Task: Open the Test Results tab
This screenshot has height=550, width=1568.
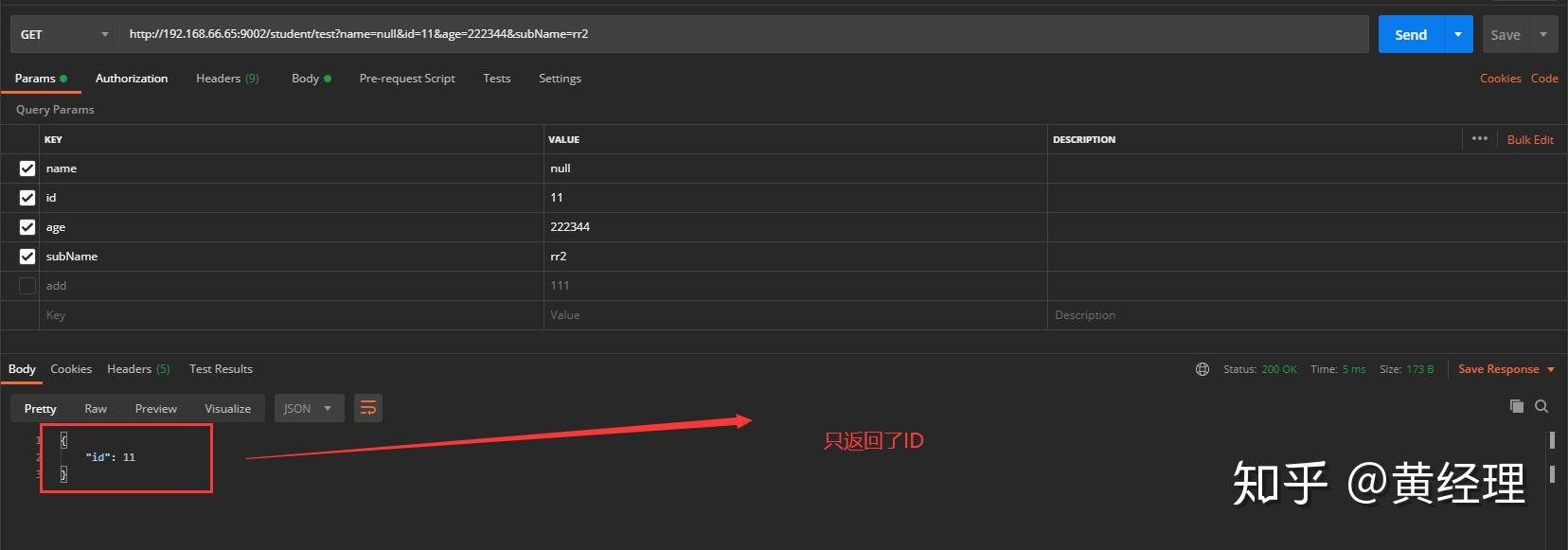Action: [221, 369]
